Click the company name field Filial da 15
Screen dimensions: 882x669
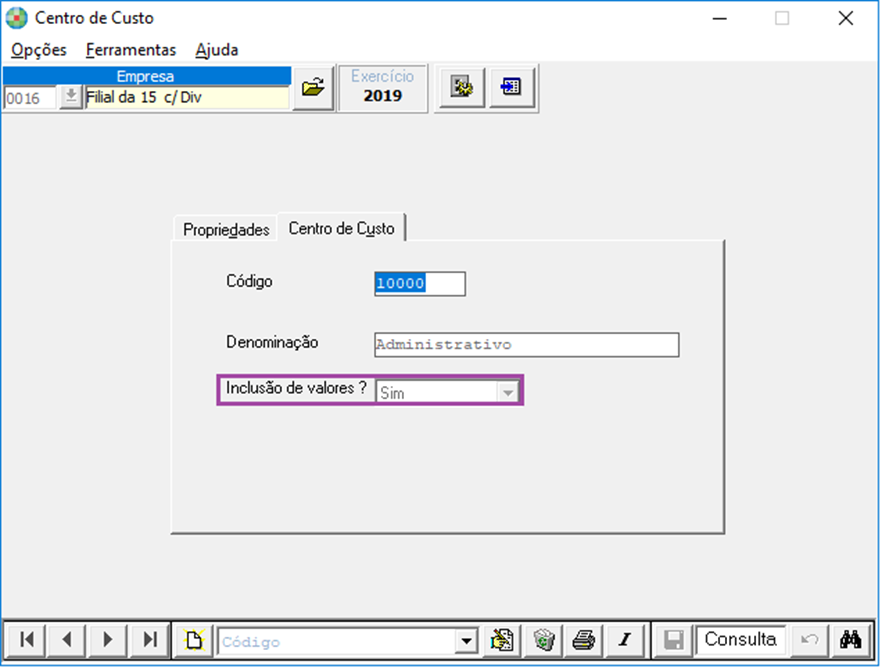tap(187, 97)
